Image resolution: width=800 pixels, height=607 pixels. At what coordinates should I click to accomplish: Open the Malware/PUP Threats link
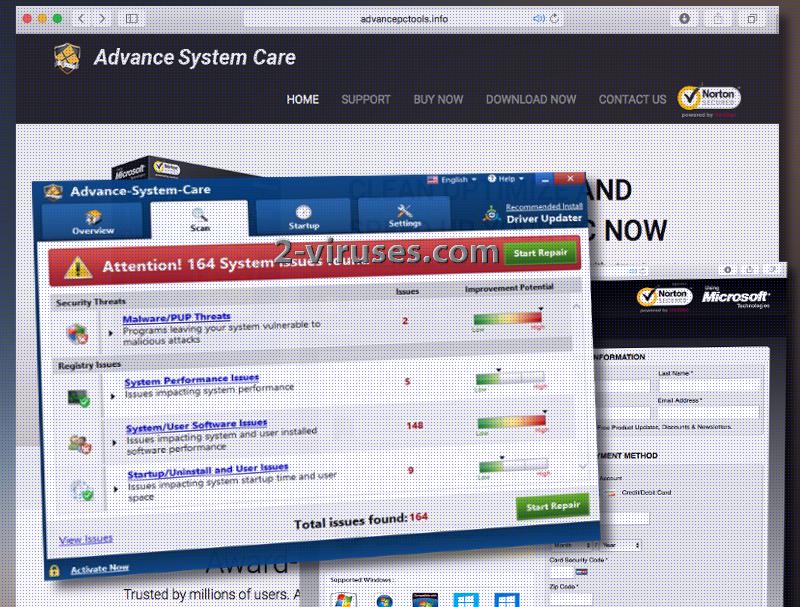177,318
